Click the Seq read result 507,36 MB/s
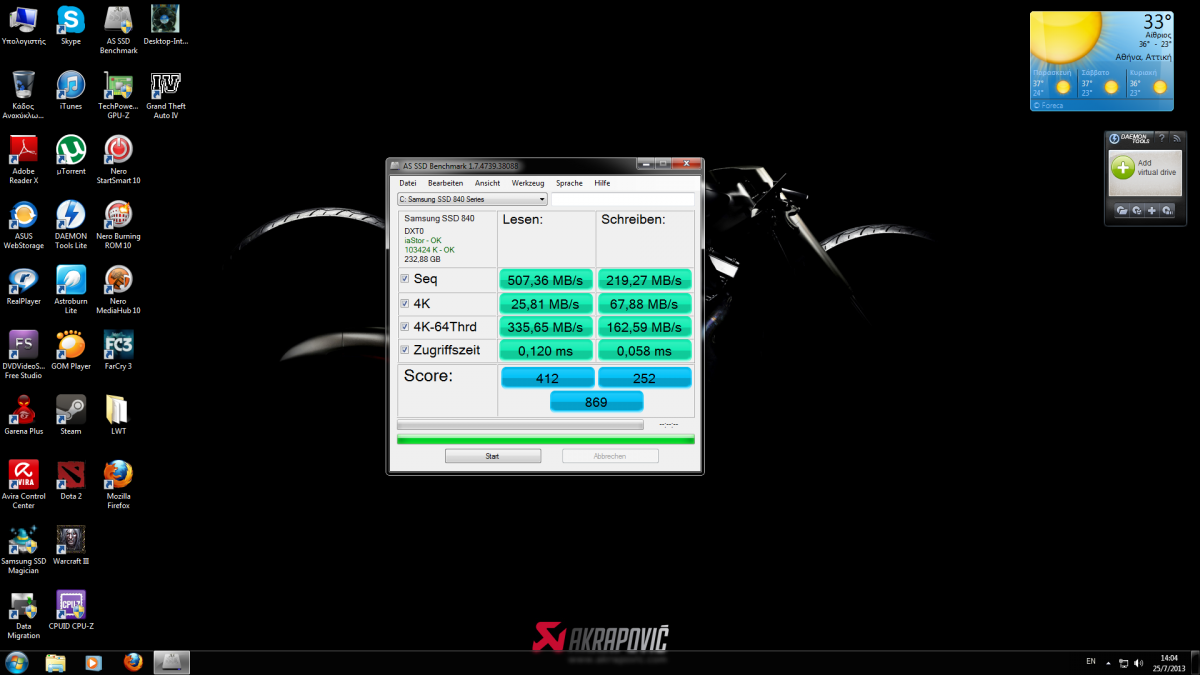This screenshot has width=1200, height=675. click(x=546, y=279)
